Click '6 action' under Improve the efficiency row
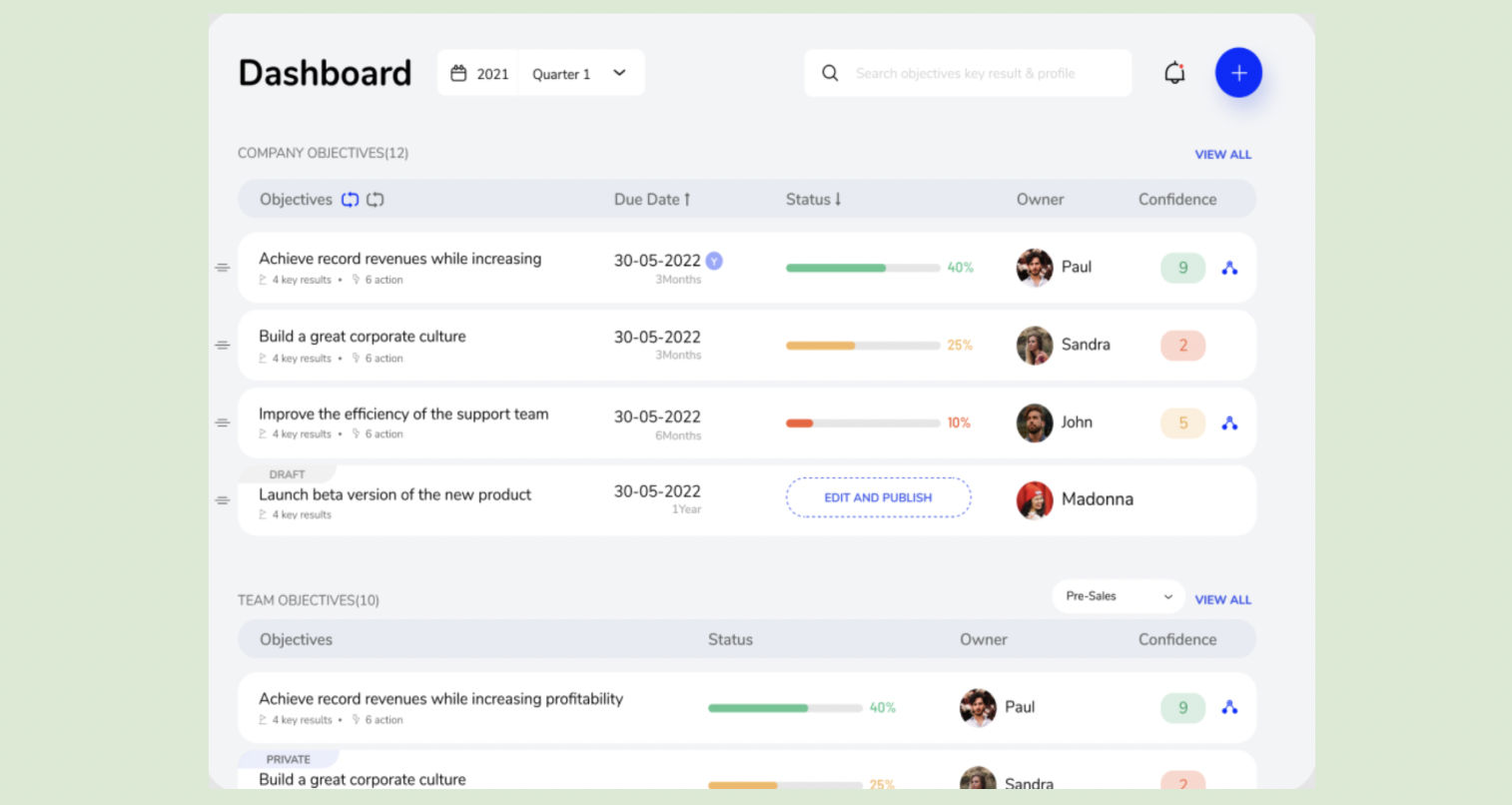Viewport: 1512px width, 805px height. pos(384,434)
